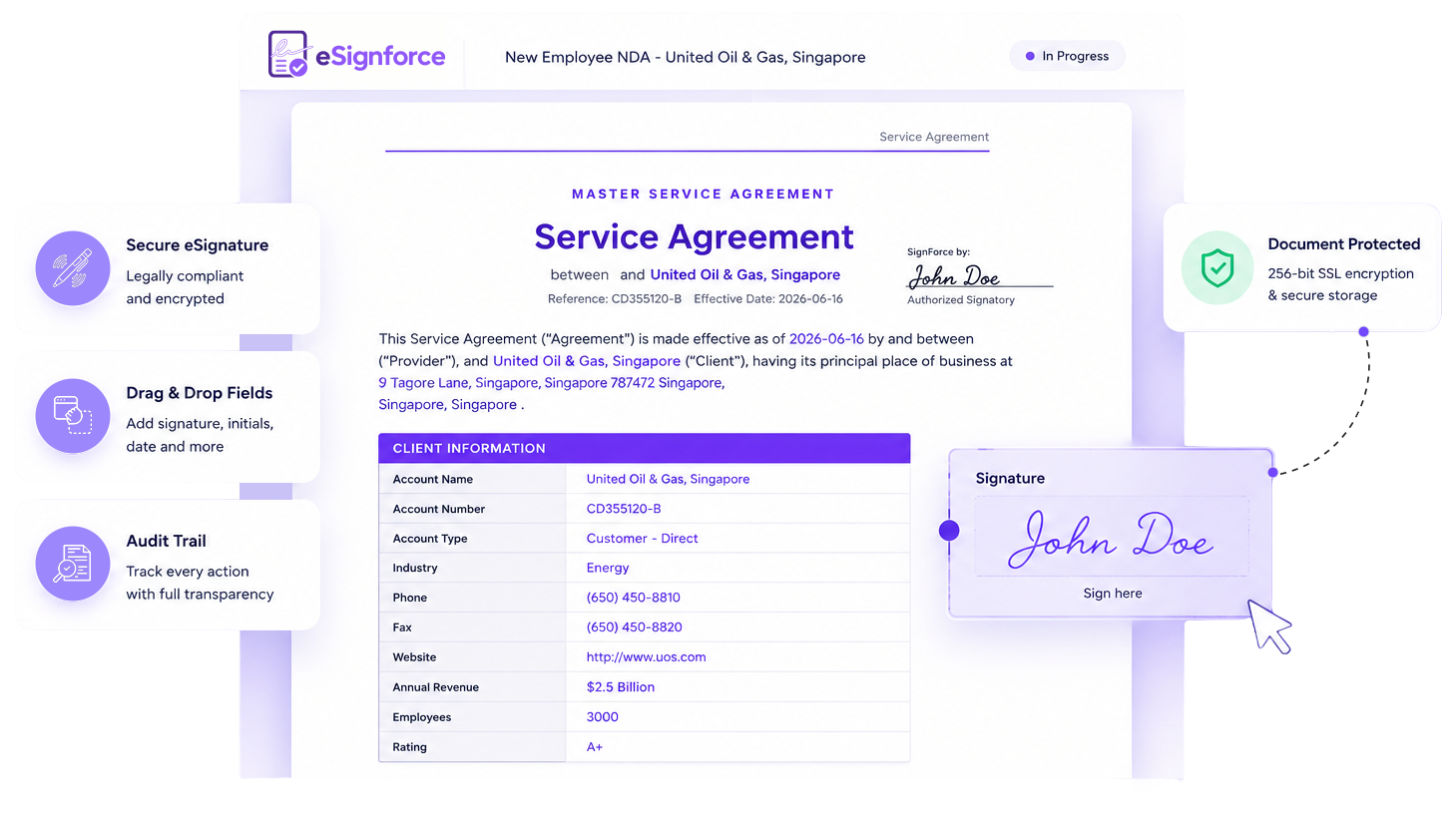1456x818 pixels.
Task: Click the New Employee NDA document title
Action: click(686, 57)
